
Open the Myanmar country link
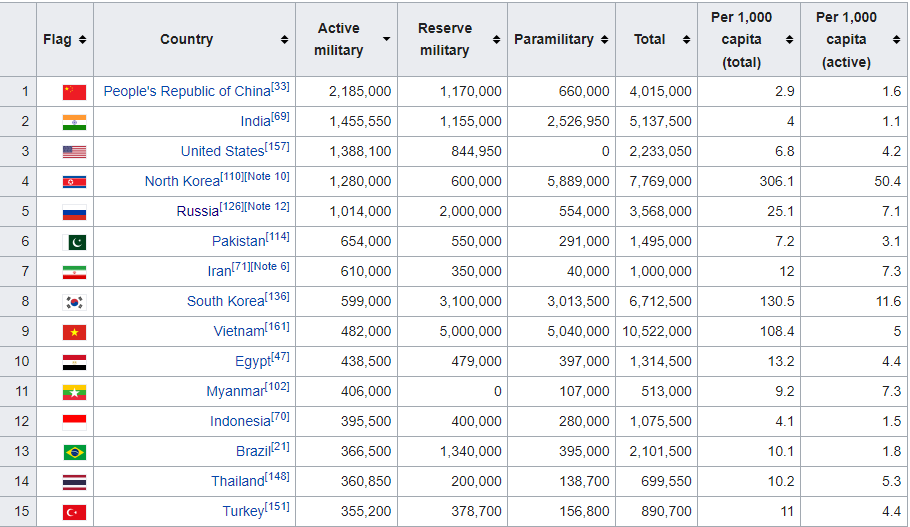pyautogui.click(x=235, y=392)
